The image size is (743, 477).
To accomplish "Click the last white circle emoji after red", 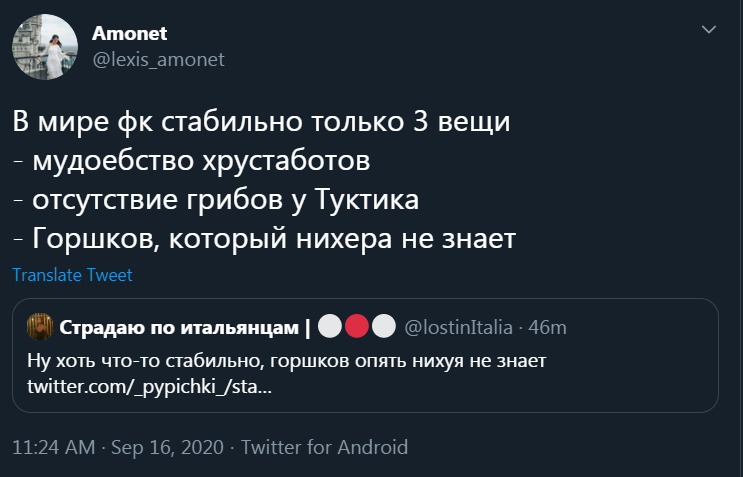I will [381, 327].
